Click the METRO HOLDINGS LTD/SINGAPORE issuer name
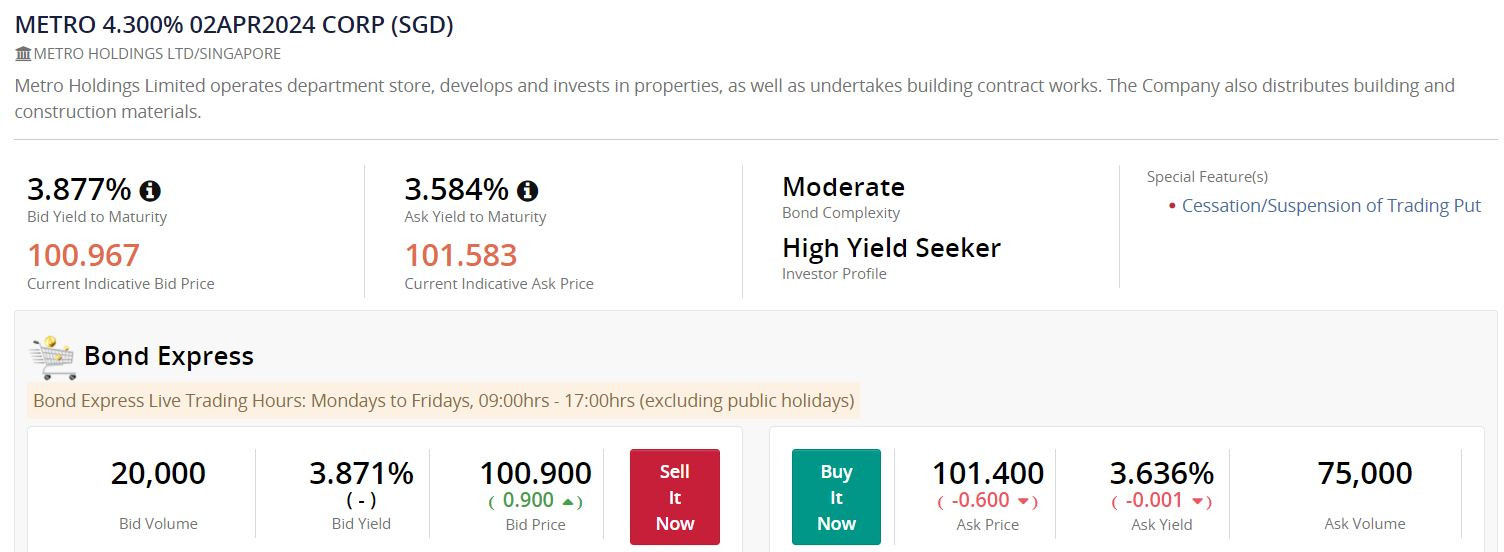This screenshot has width=1504, height=552. [x=157, y=54]
